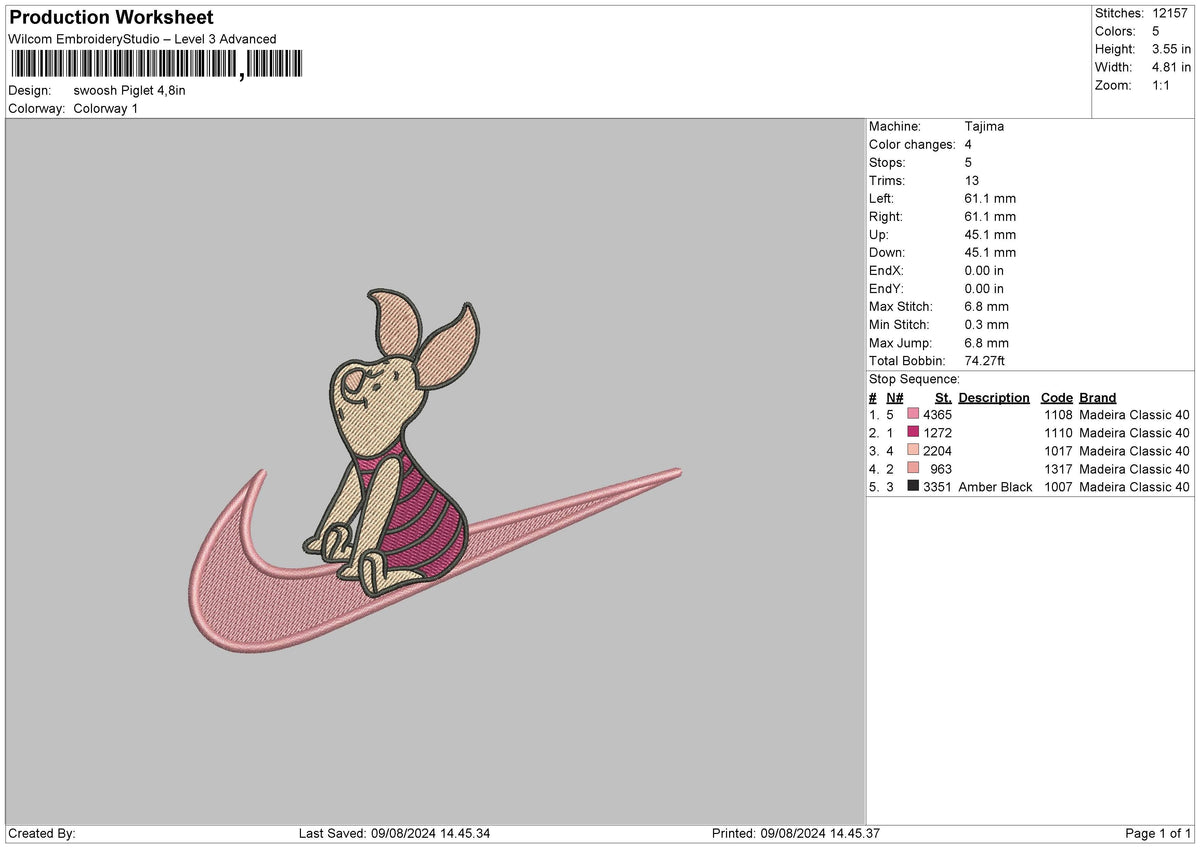Click the Height value 3.55 in
This screenshot has height=848, width=1200.
tap(1171, 49)
